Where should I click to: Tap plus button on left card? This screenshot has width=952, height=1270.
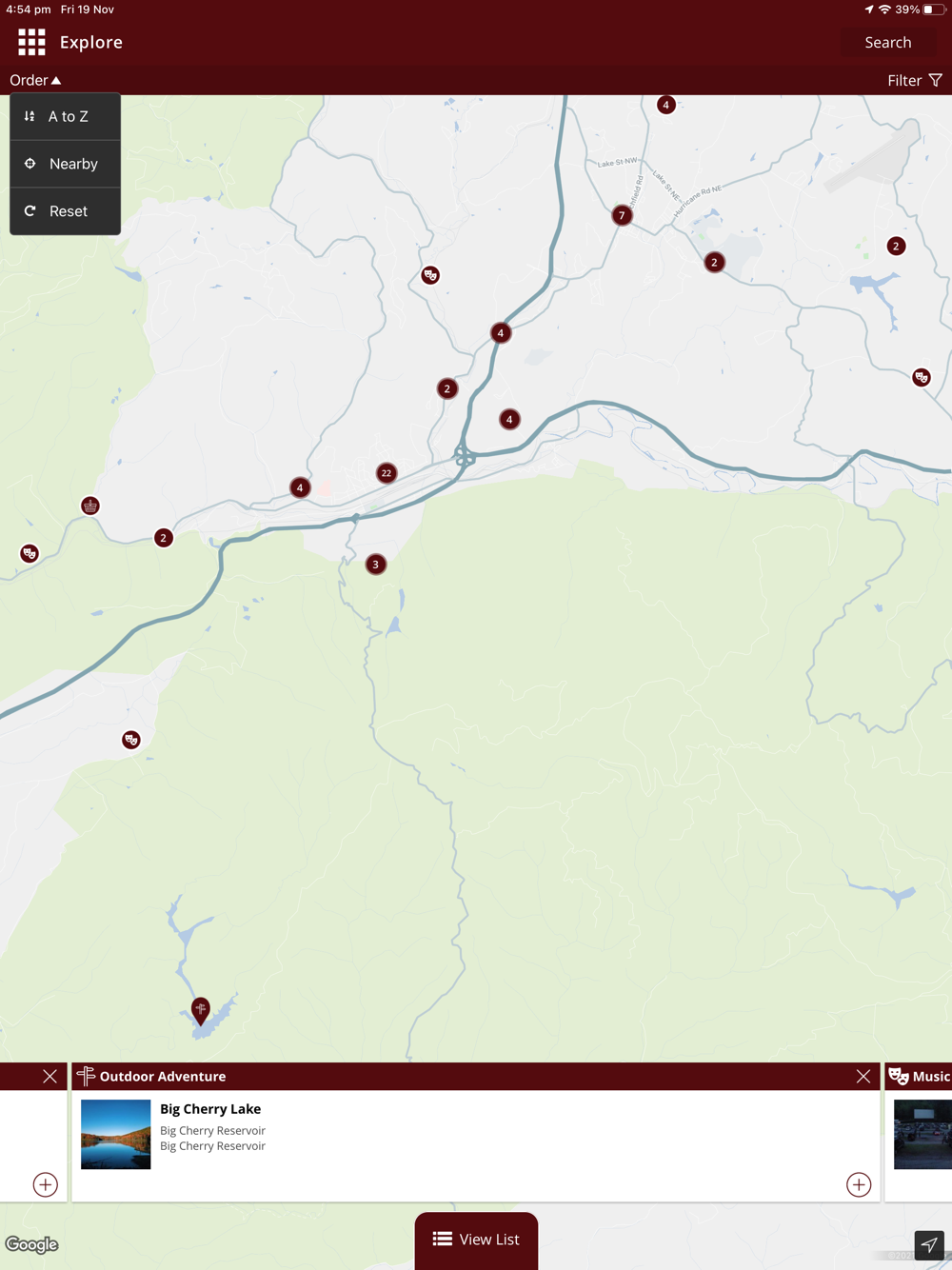point(45,1184)
